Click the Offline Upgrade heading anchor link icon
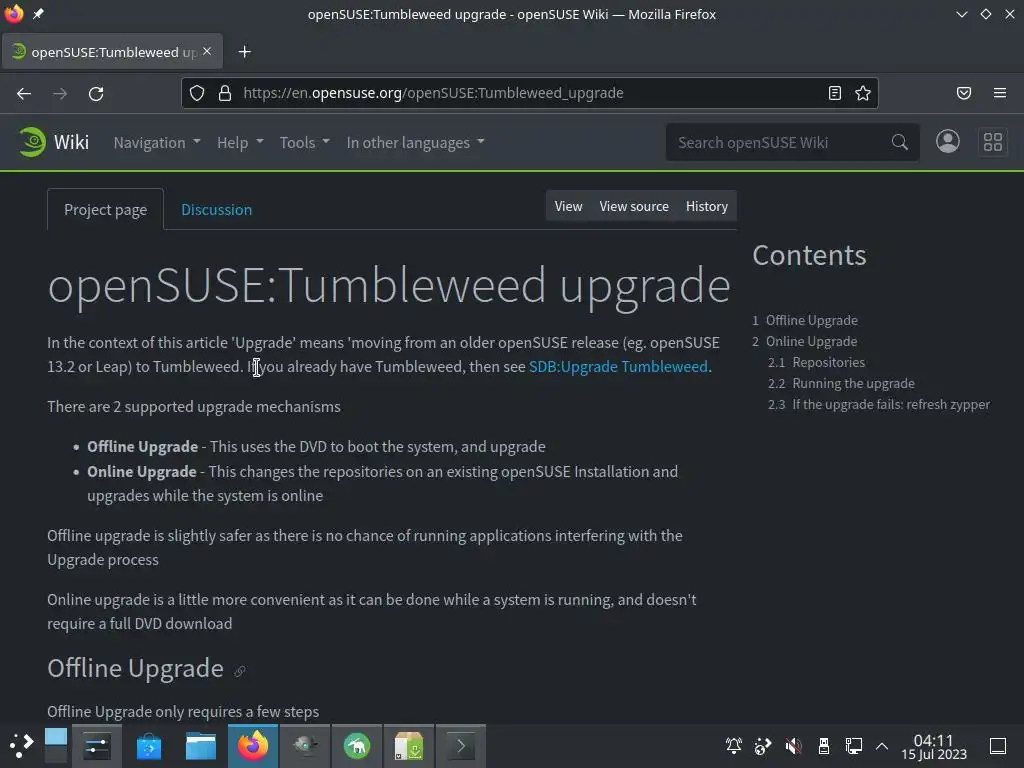1024x768 pixels. 240,671
